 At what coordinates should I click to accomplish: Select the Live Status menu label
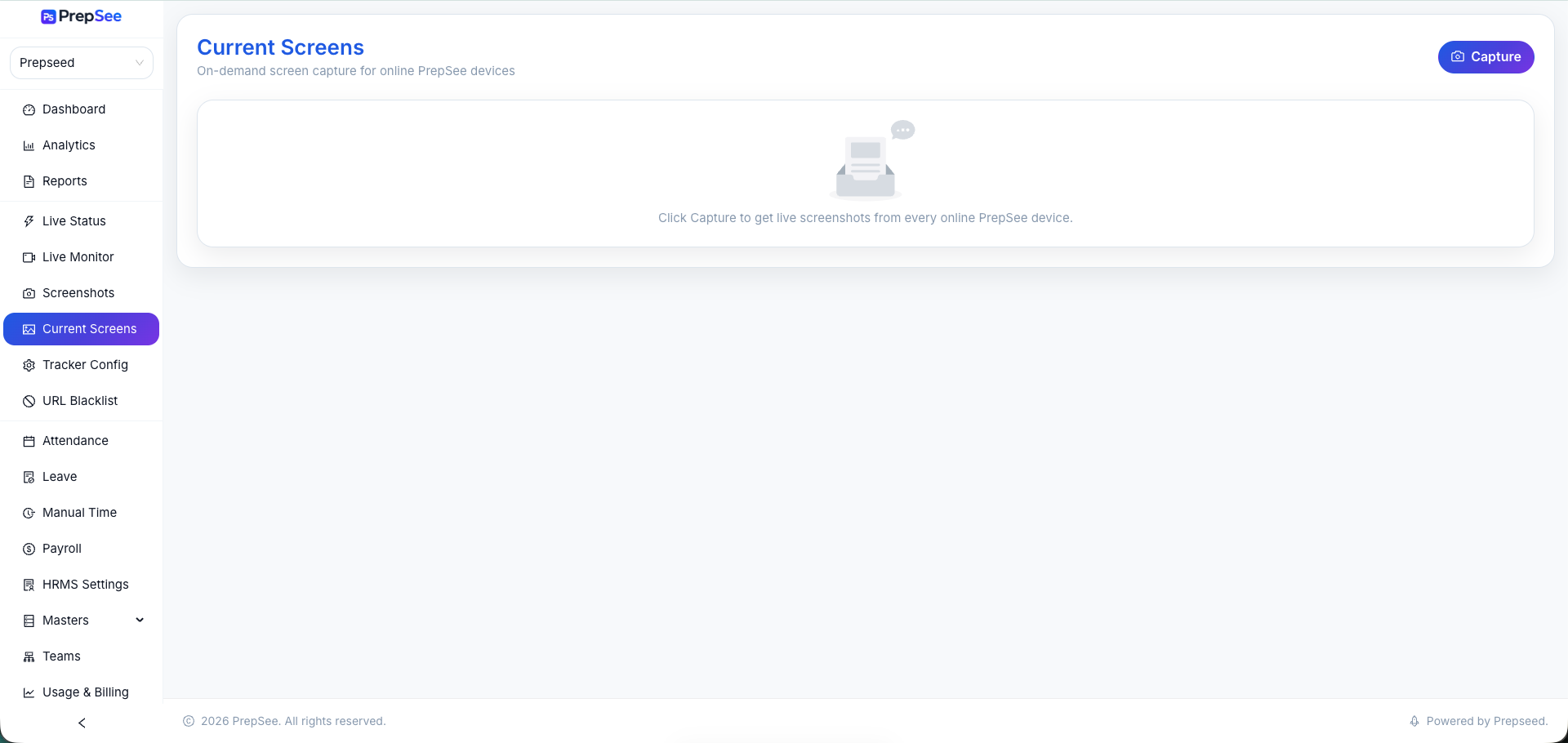coord(74,221)
